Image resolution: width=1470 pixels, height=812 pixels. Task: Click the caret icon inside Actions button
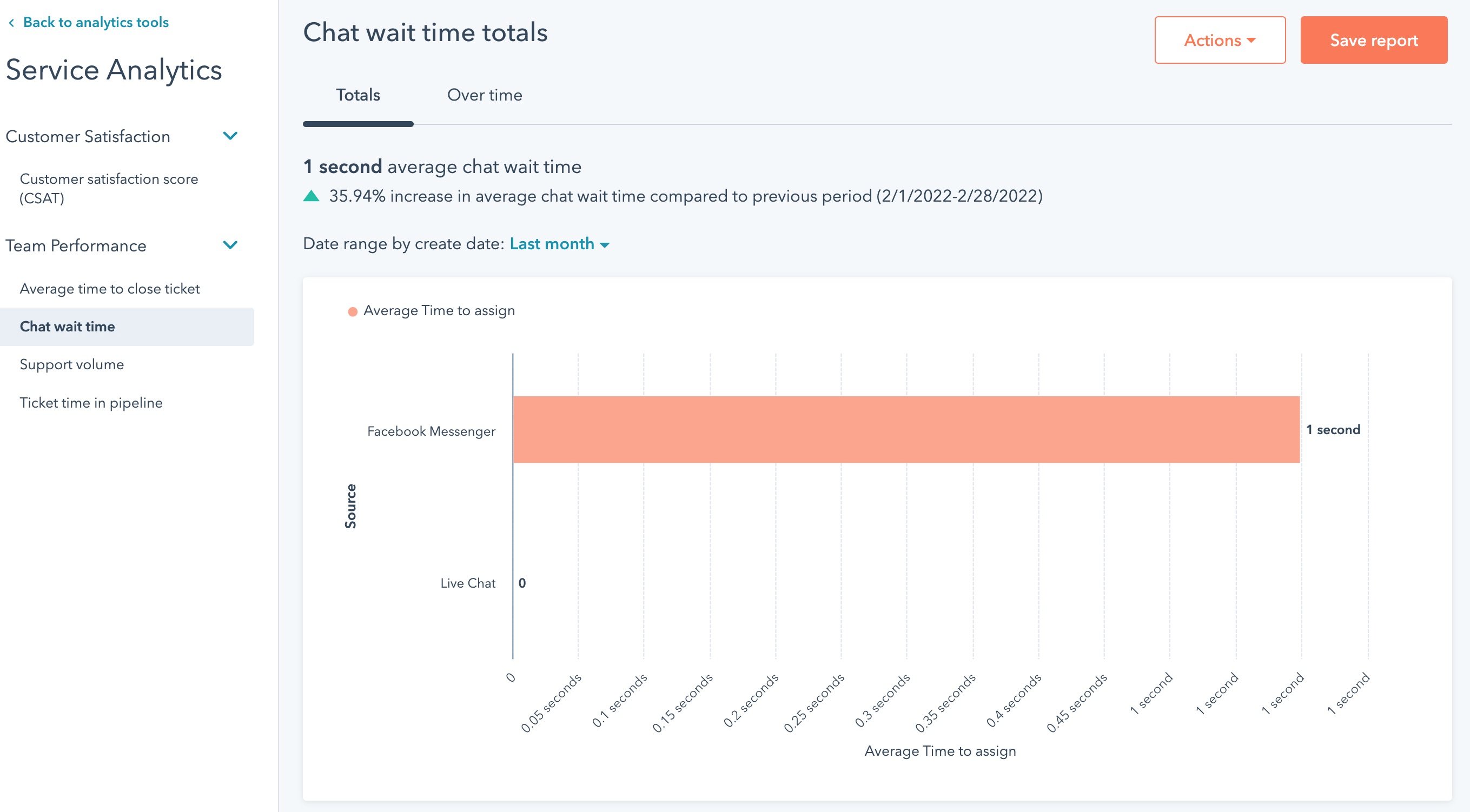[x=1252, y=40]
